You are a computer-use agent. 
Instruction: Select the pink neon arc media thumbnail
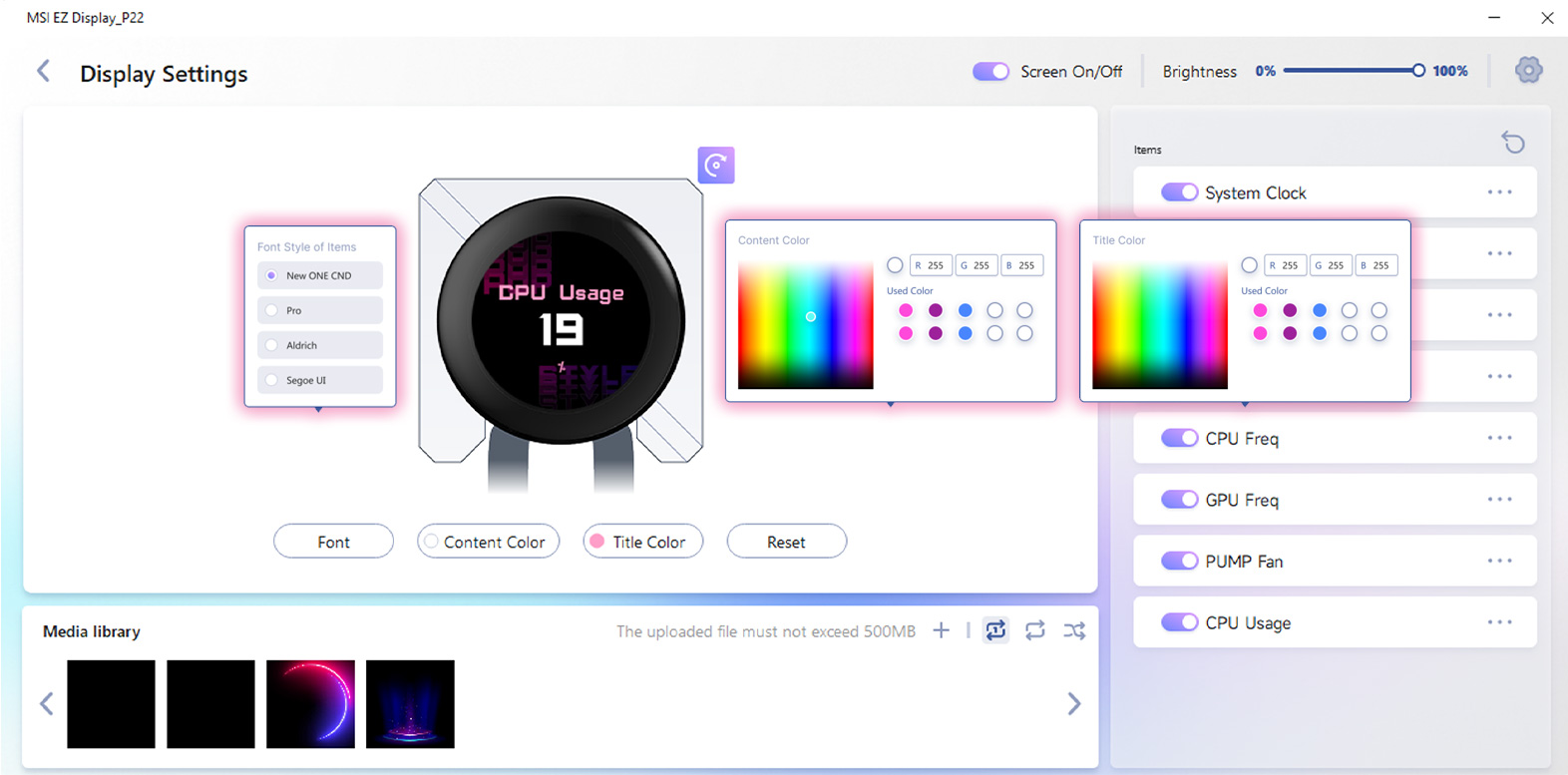pyautogui.click(x=310, y=704)
